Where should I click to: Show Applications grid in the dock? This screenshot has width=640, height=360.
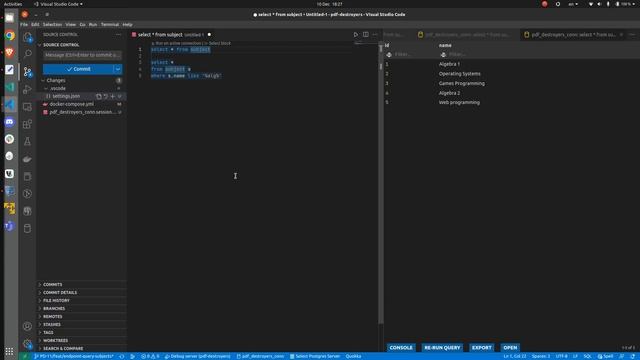[9, 351]
